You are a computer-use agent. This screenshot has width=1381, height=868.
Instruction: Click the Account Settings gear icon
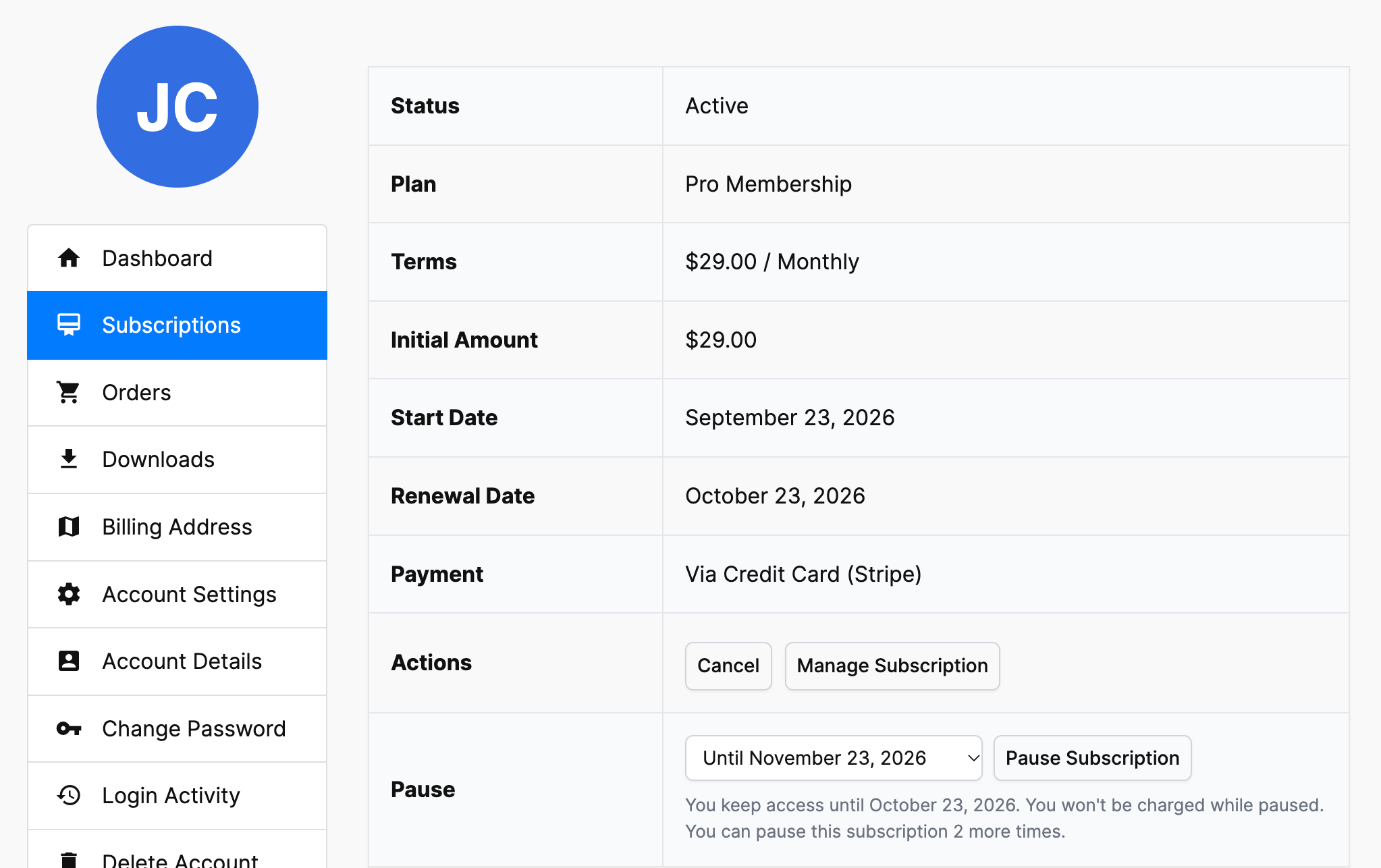[68, 594]
